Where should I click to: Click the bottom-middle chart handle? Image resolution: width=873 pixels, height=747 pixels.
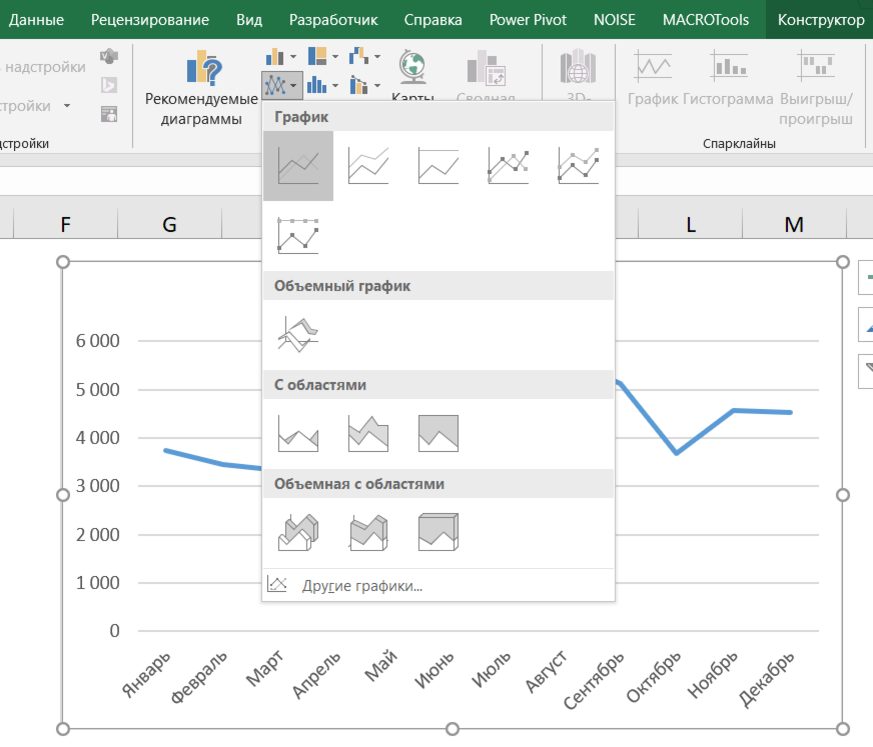[x=453, y=729]
